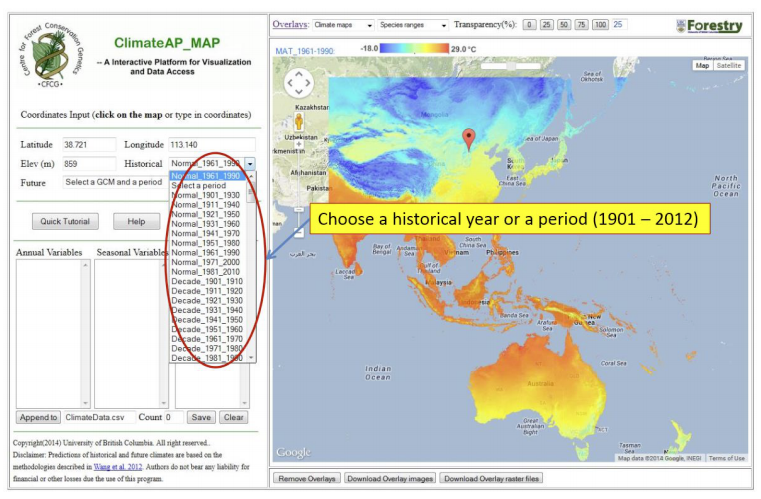Image resolution: width=761 pixels, height=499 pixels.
Task: Click the Append to button
Action: tap(39, 417)
